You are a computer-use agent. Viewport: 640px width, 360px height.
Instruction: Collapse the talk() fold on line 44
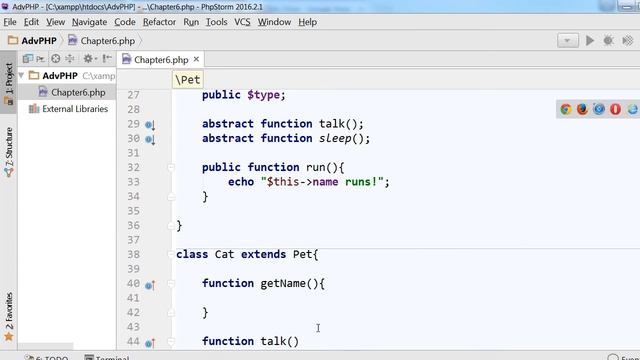coord(171,342)
